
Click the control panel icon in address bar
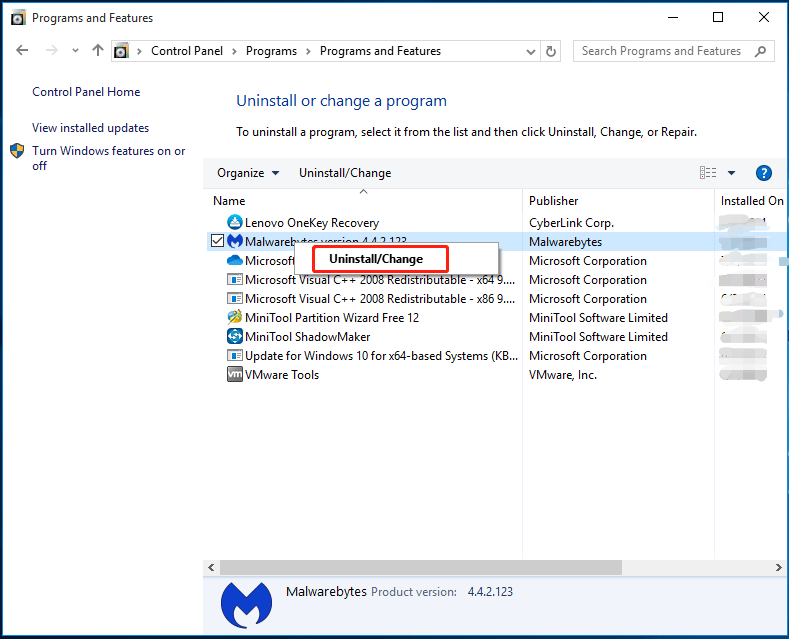pos(121,51)
